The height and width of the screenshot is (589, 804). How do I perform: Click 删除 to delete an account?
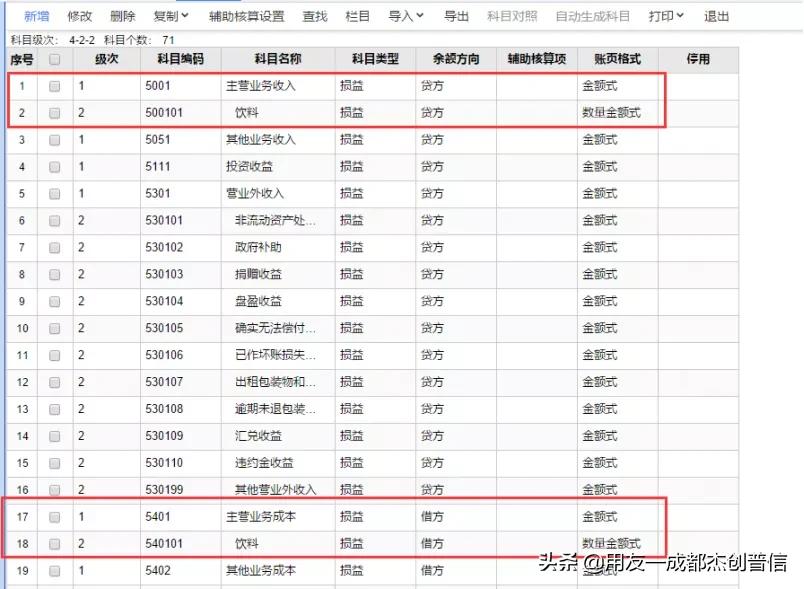123,15
